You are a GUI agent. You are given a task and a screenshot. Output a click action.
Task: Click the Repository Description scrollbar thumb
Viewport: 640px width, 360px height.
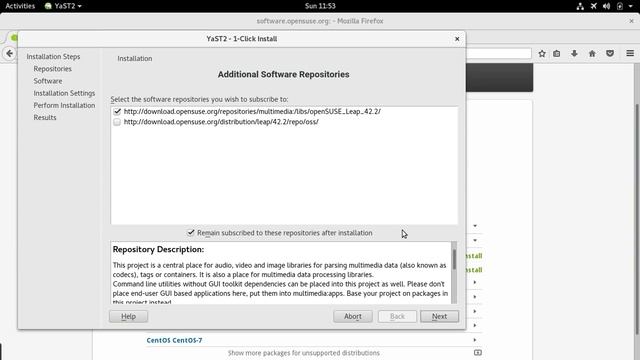point(454,258)
